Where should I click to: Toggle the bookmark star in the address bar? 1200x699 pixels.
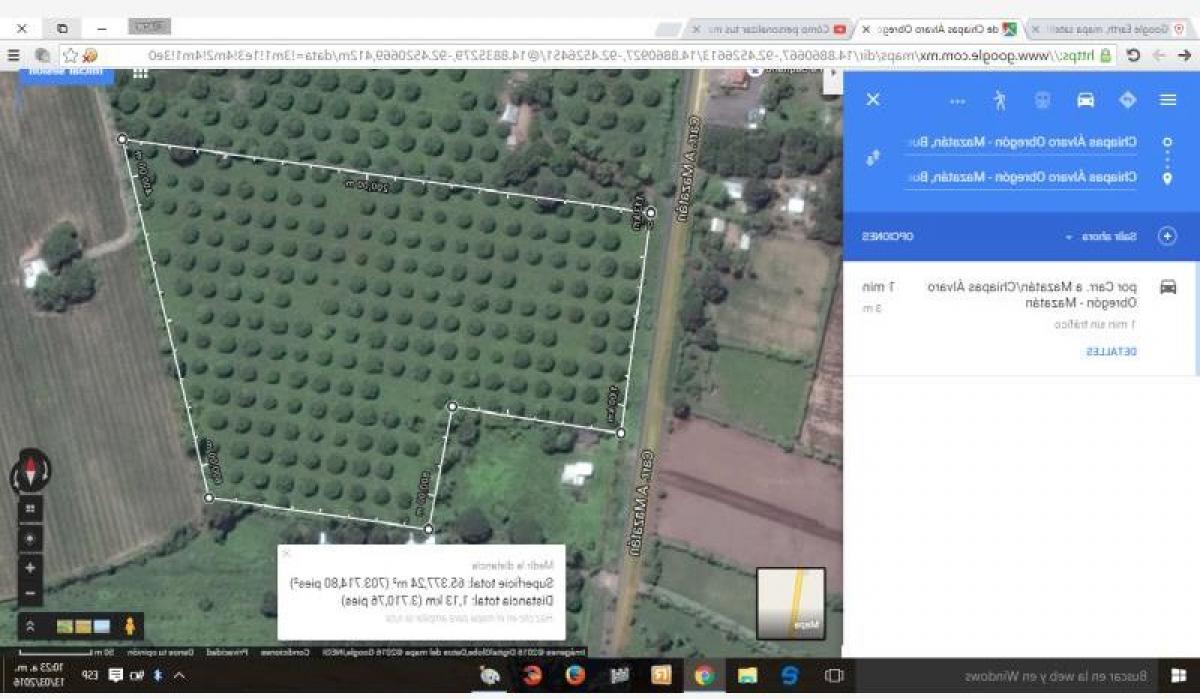[70, 56]
